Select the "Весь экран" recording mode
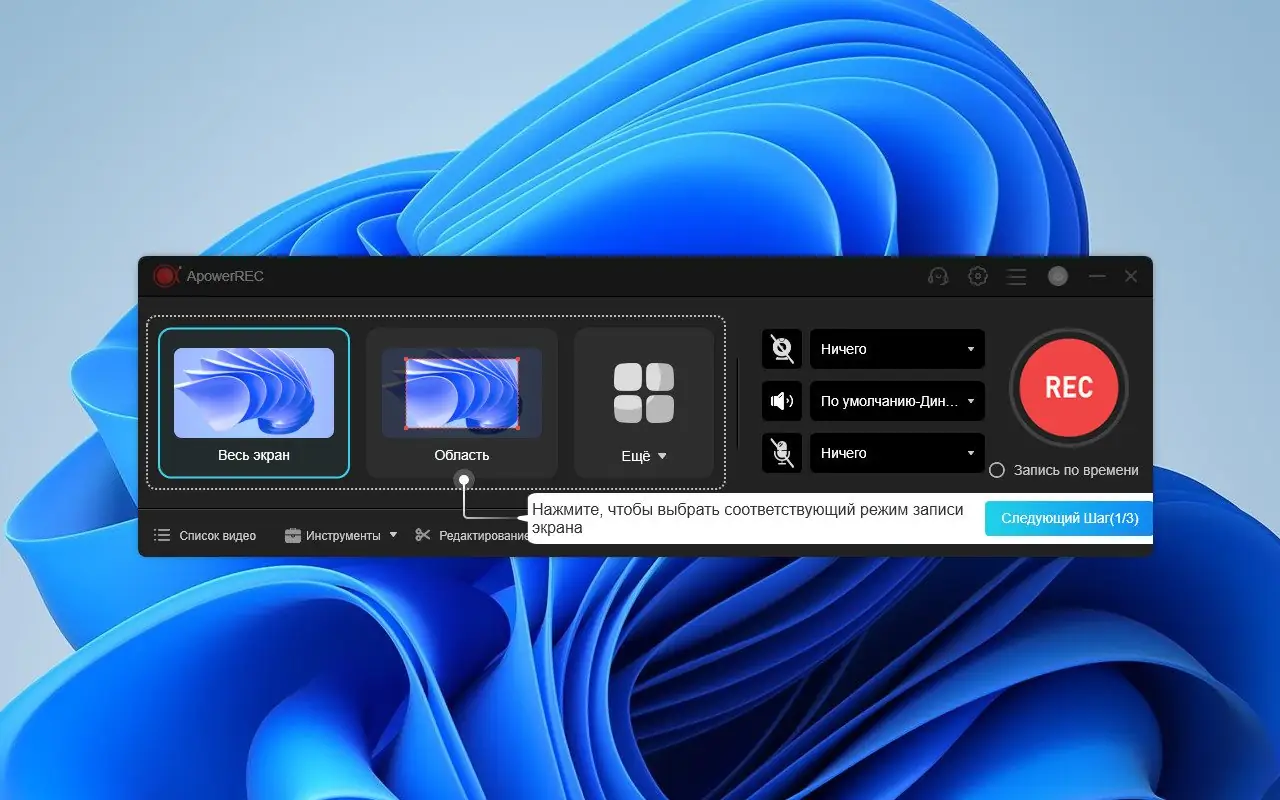Viewport: 1280px width, 800px height. (x=254, y=403)
